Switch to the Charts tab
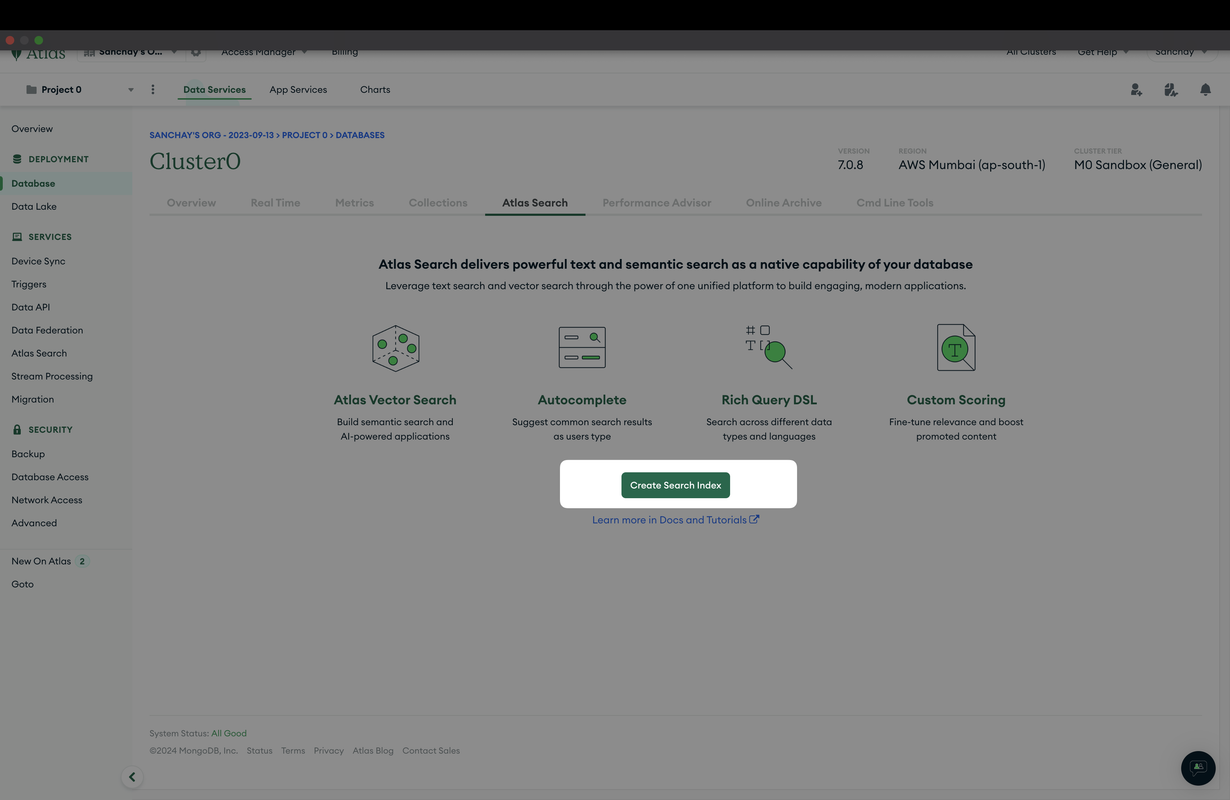The image size is (1230, 800). (375, 90)
